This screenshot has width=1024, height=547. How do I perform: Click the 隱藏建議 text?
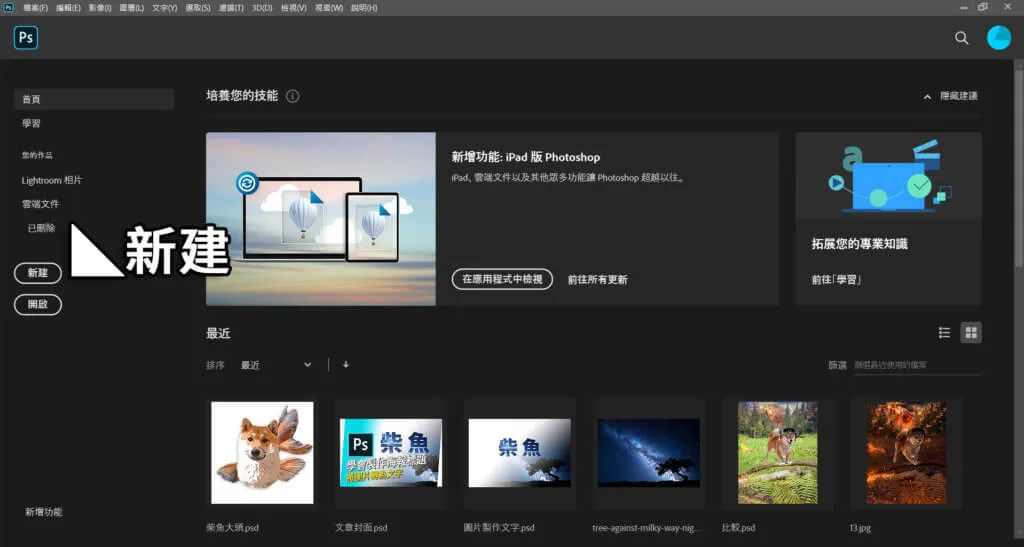pos(959,96)
